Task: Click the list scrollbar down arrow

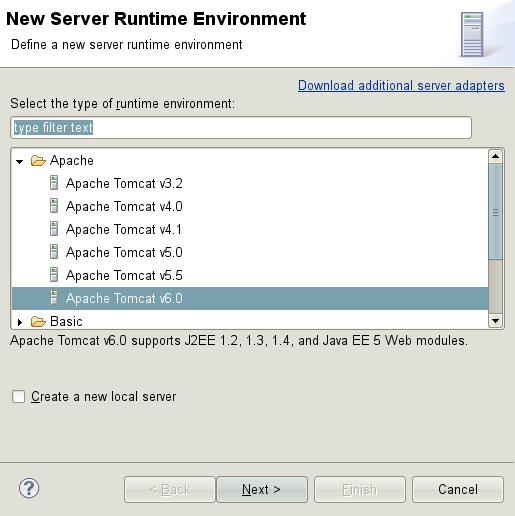Action: tap(496, 321)
